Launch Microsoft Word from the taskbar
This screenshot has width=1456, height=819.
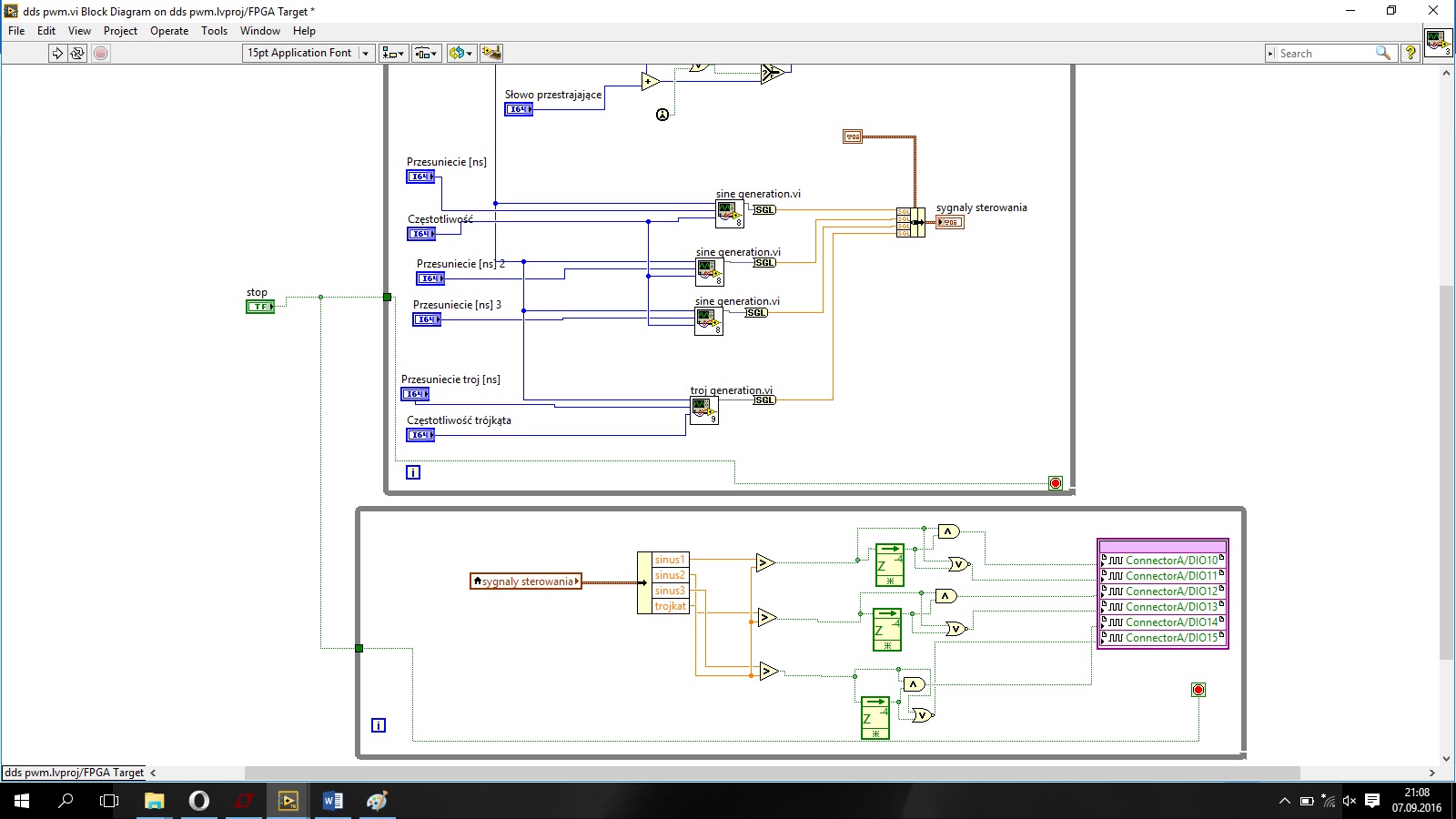pyautogui.click(x=331, y=801)
